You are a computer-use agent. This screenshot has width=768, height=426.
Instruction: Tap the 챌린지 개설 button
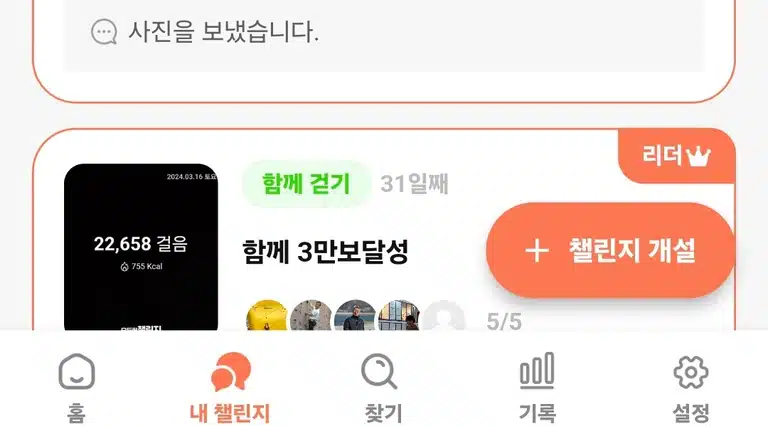(x=611, y=250)
